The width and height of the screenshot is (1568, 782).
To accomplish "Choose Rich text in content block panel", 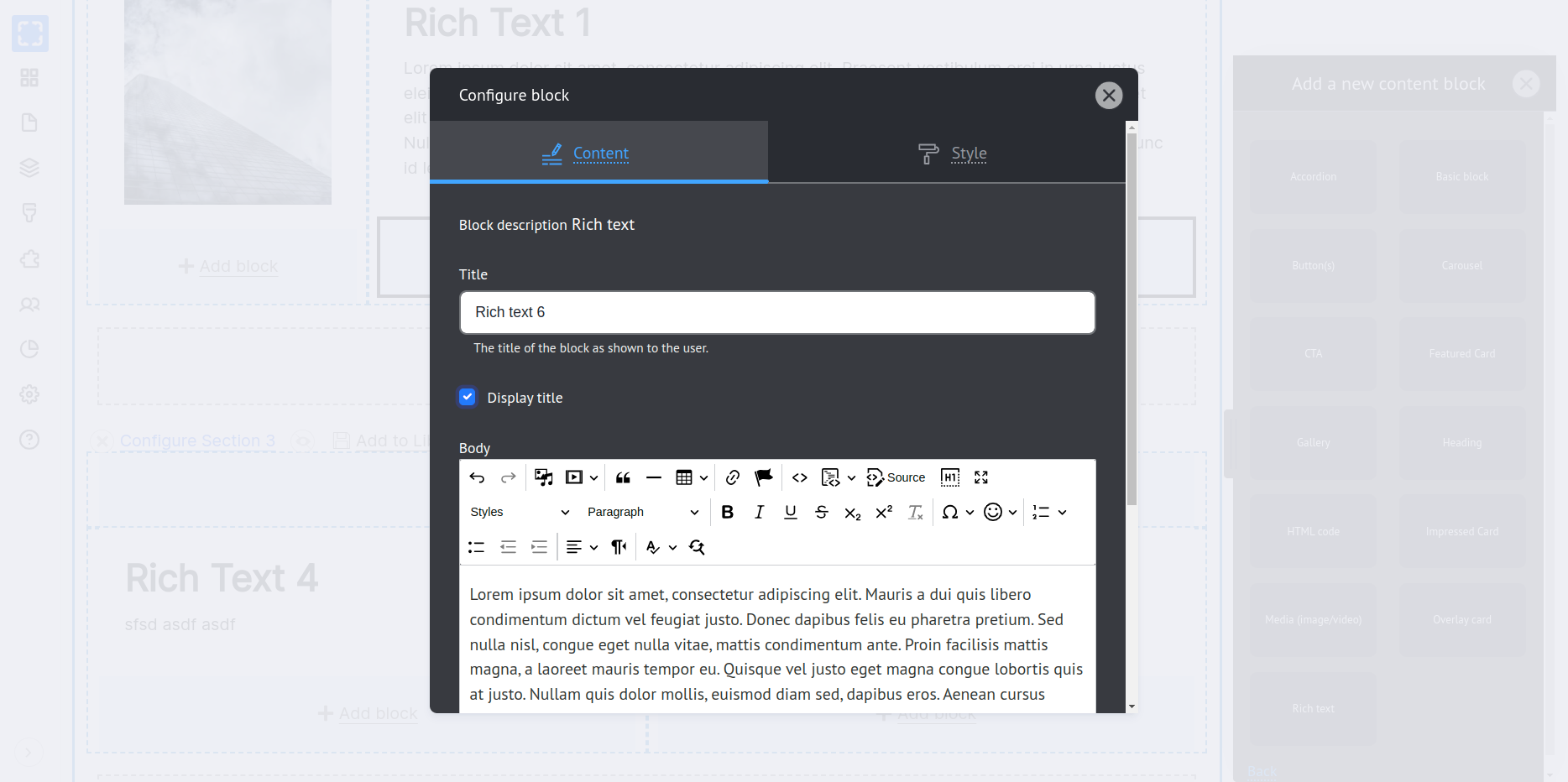I will pyautogui.click(x=1313, y=709).
